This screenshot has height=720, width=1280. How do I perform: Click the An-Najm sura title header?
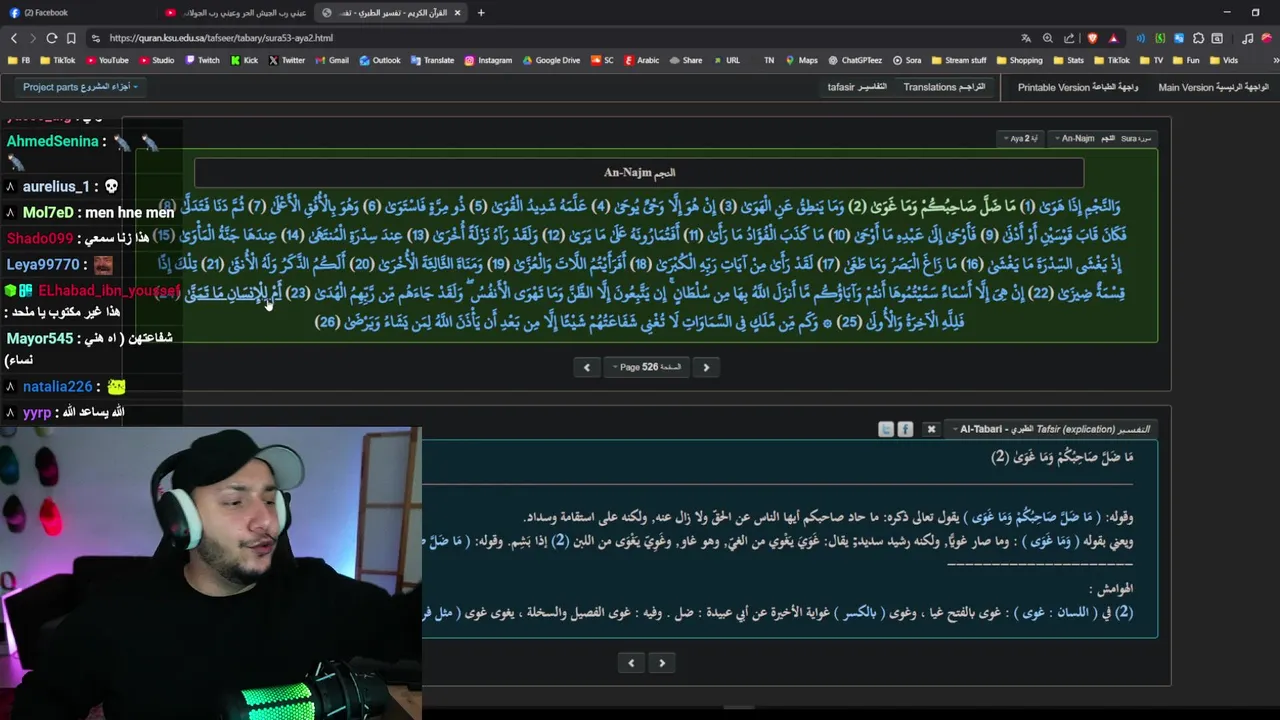point(639,173)
